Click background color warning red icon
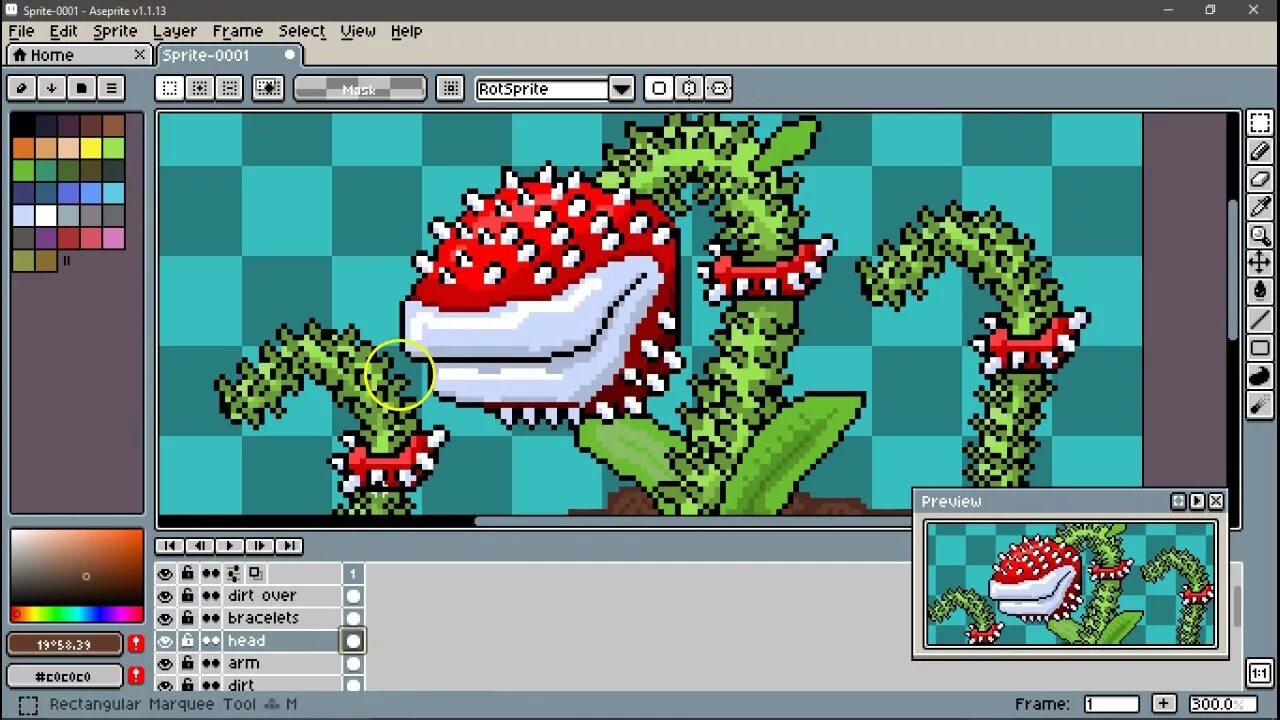1280x720 pixels. [x=136, y=676]
